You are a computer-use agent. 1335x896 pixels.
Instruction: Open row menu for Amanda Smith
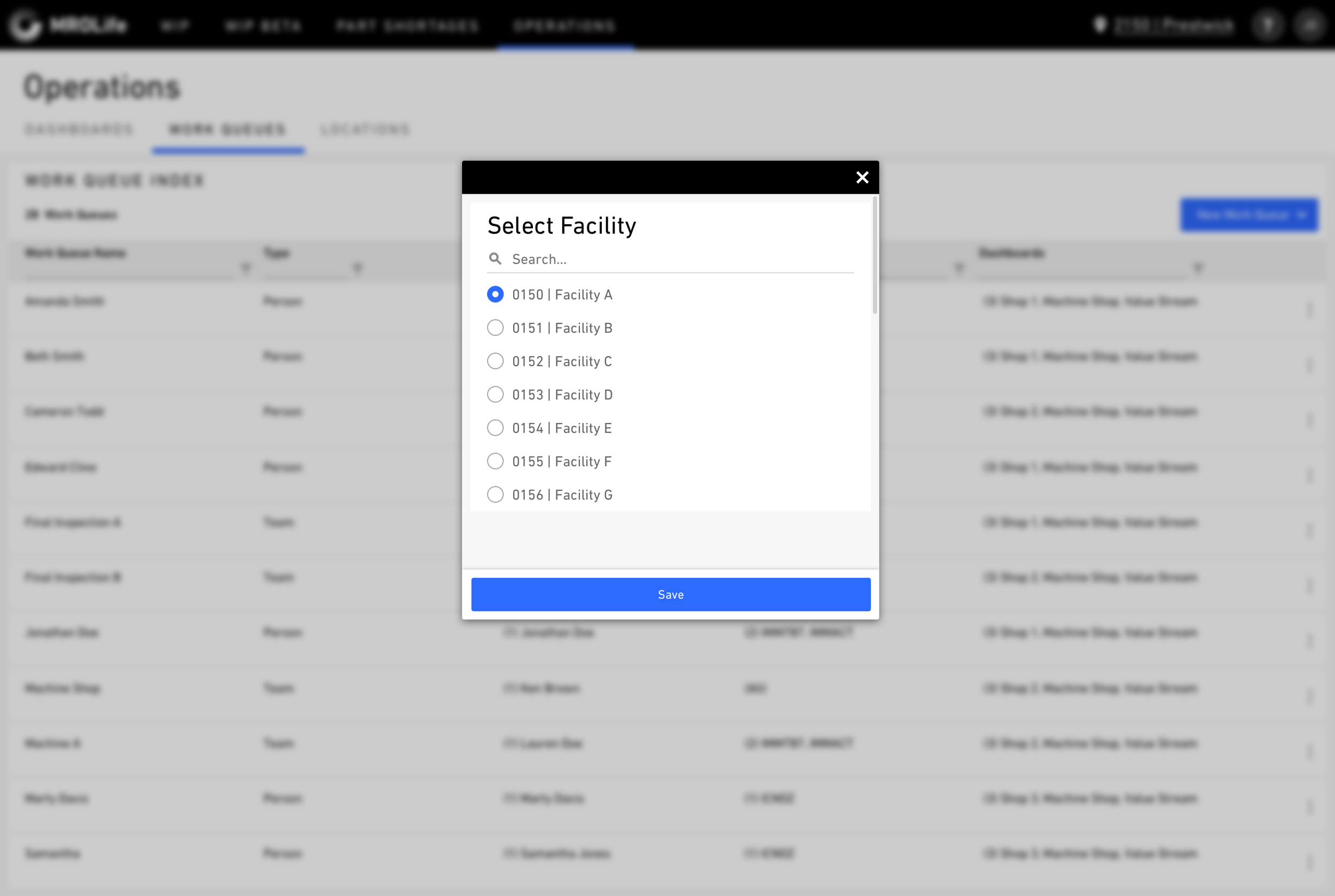[x=1309, y=309]
